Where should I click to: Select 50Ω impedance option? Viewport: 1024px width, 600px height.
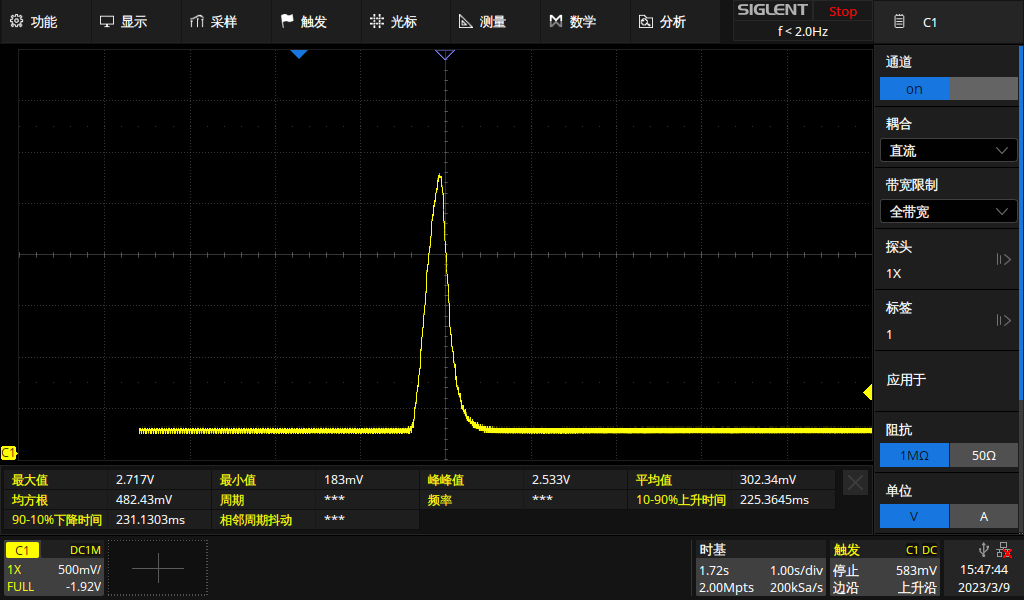(983, 455)
